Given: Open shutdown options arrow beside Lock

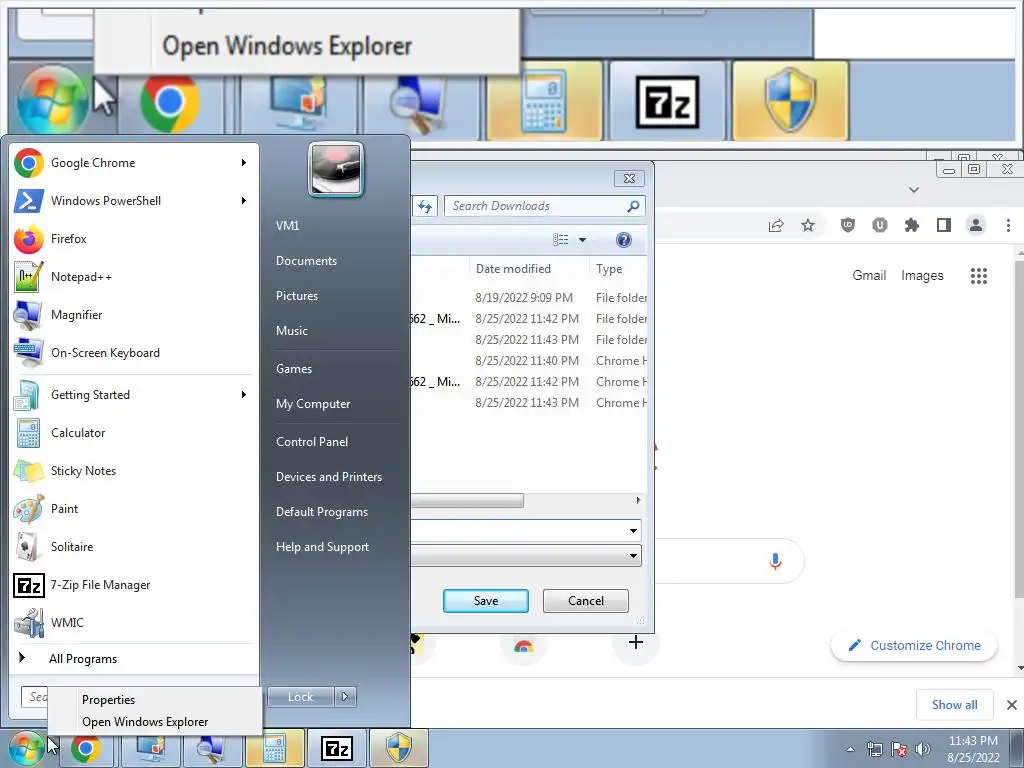Looking at the screenshot, I should 345,697.
